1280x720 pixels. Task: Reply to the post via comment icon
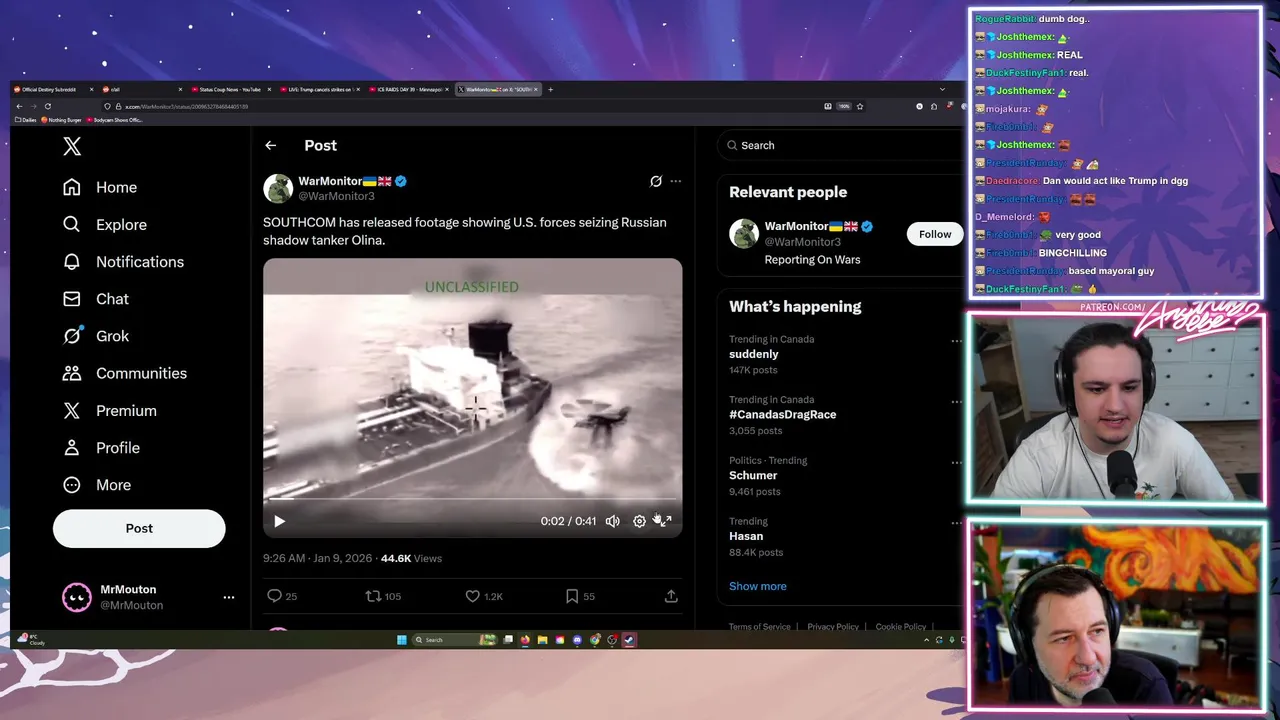coord(274,596)
